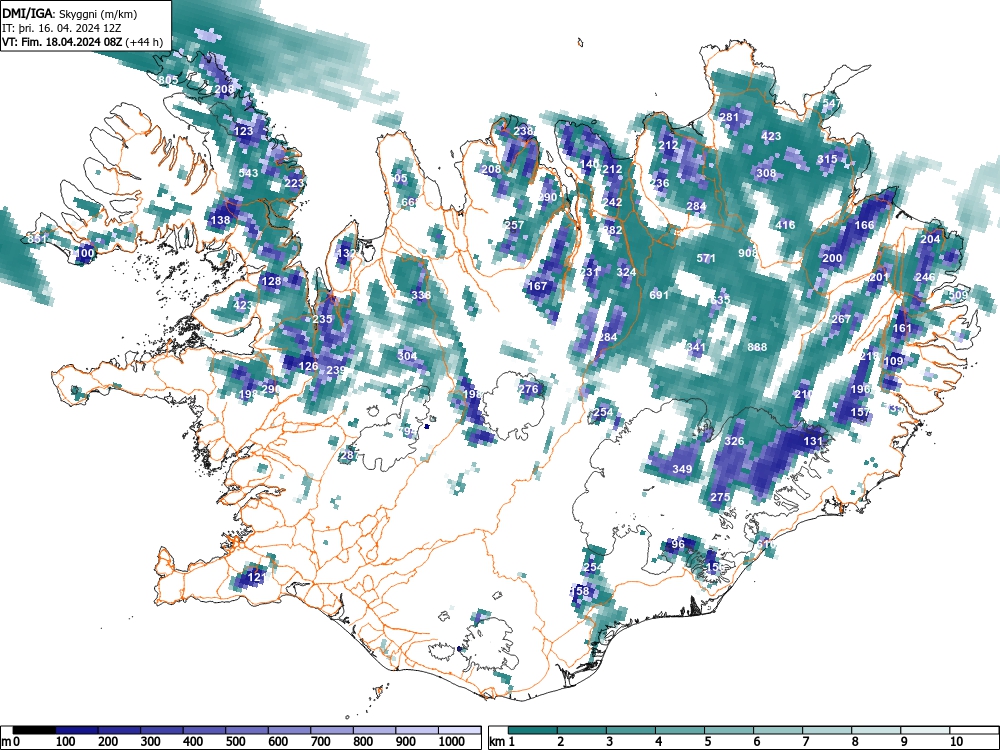Click the visibility value 242
This screenshot has width=1000, height=750.
click(612, 202)
